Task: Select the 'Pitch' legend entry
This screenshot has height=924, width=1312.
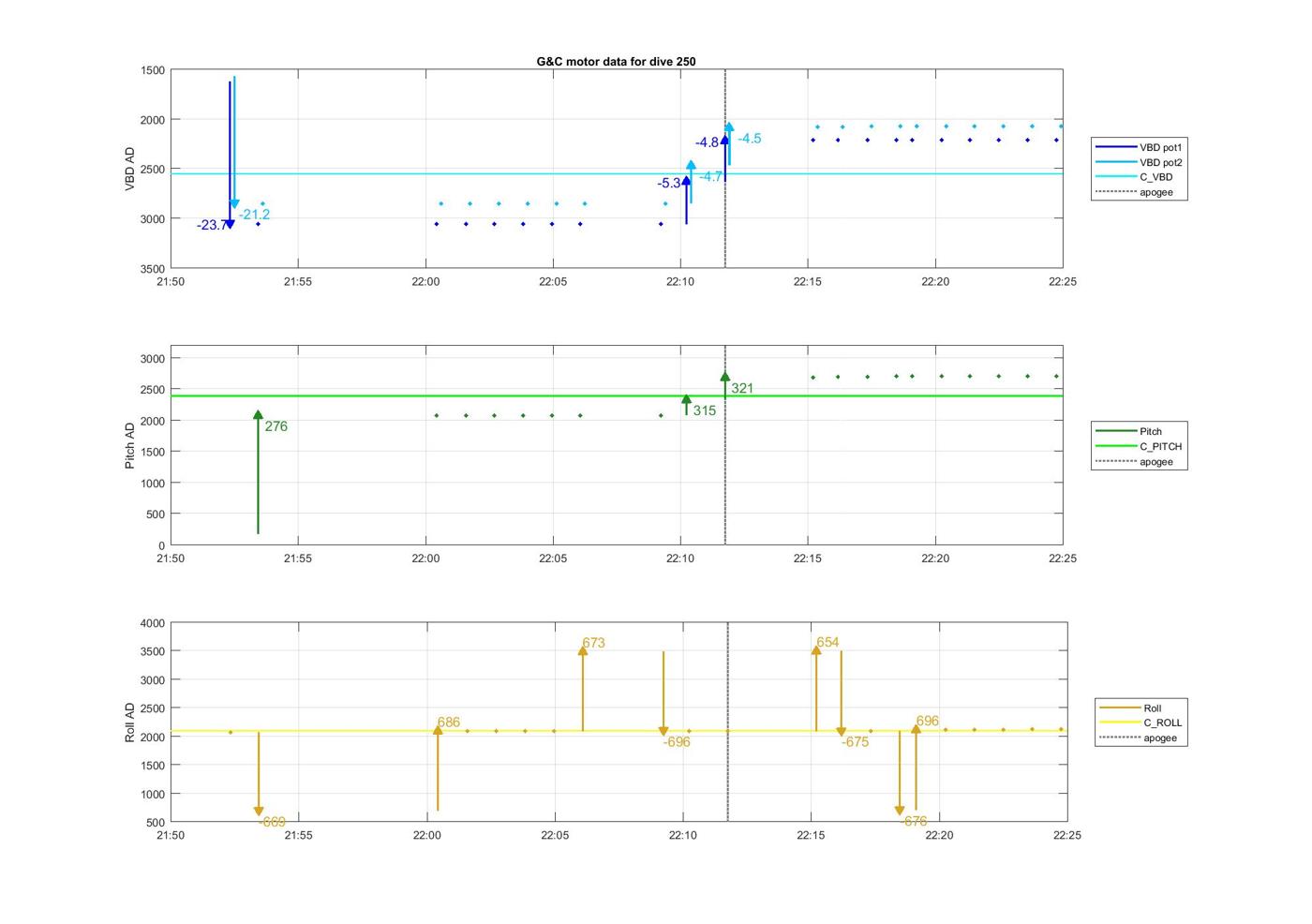Action: coord(1139,431)
